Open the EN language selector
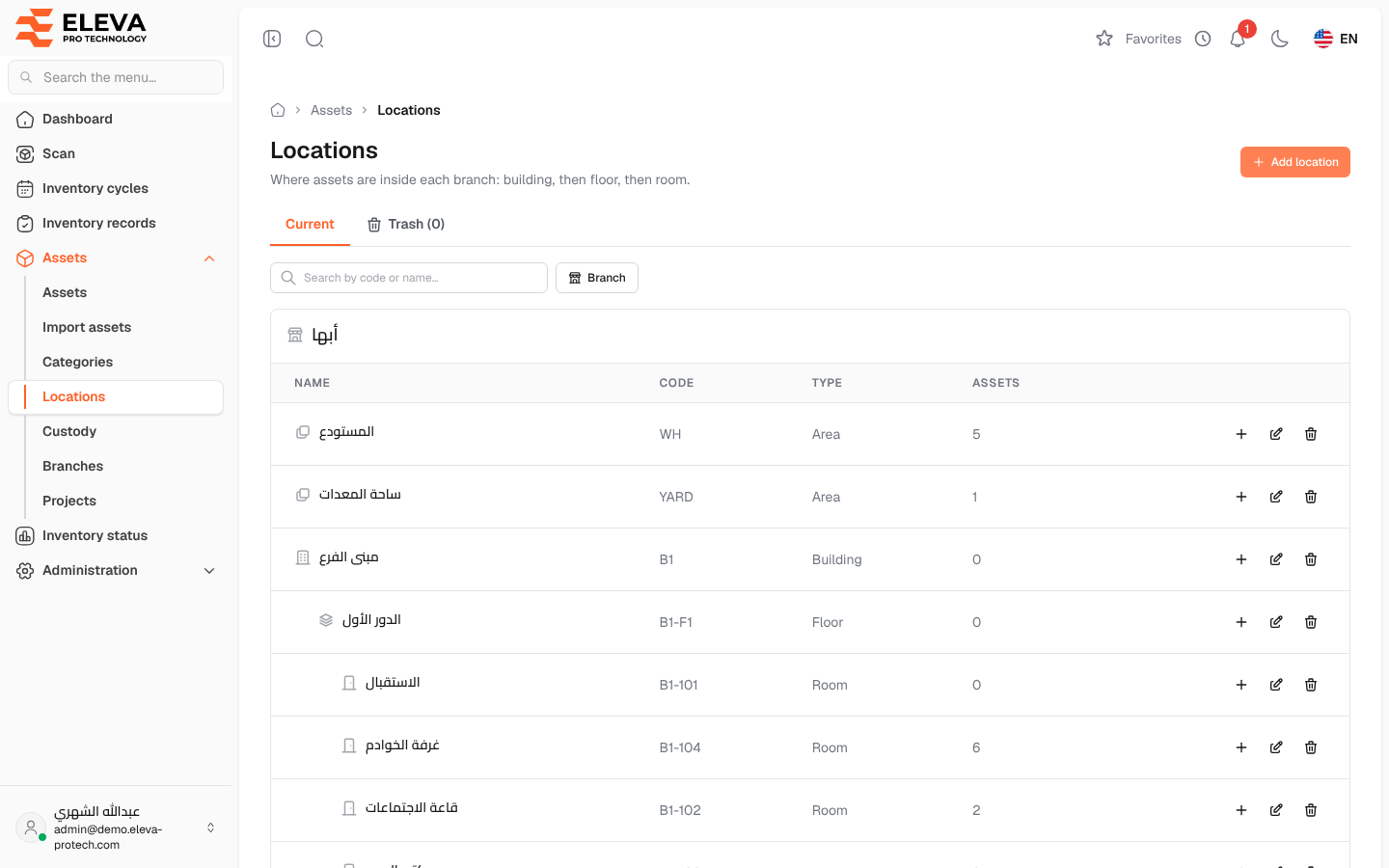 pyautogui.click(x=1336, y=39)
